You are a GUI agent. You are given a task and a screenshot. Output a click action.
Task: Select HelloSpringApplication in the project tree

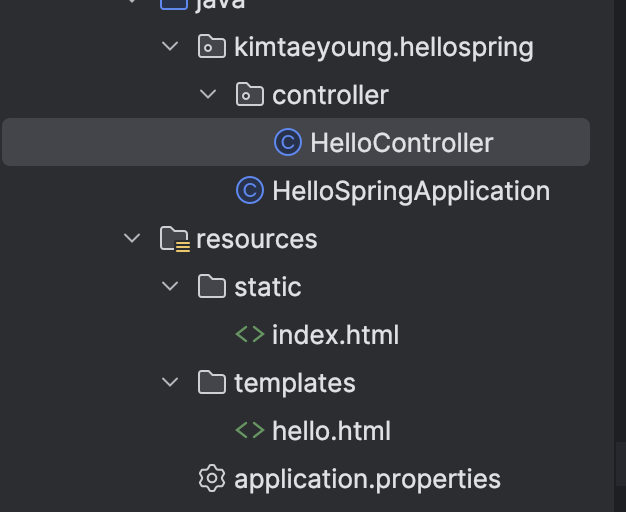tap(410, 191)
